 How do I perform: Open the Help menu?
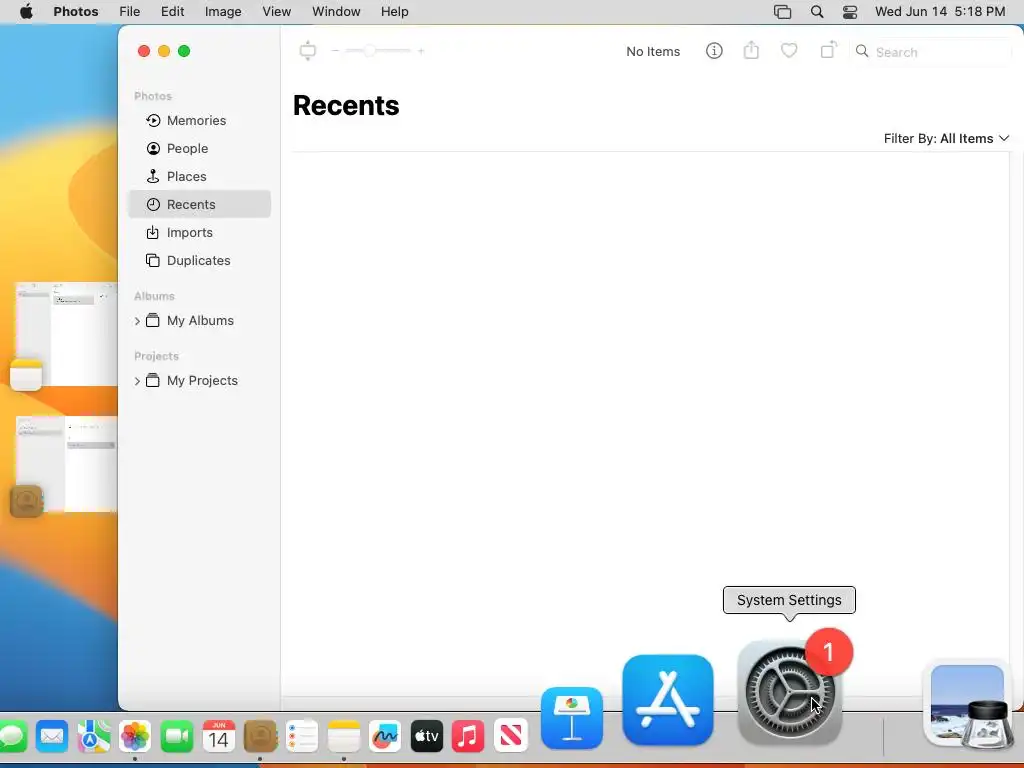(394, 11)
